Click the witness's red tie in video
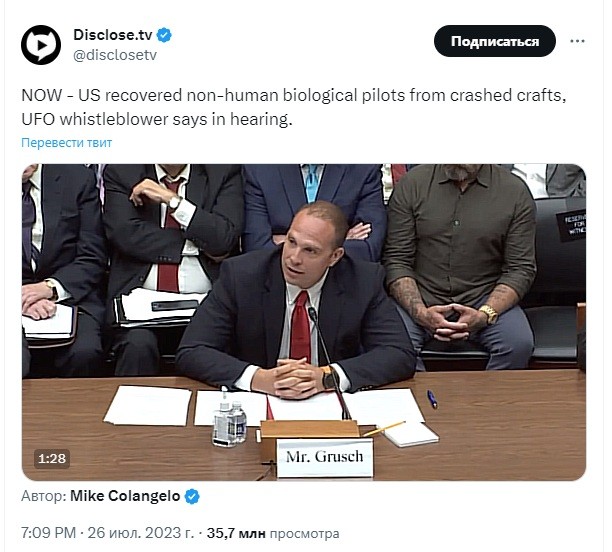 [x=300, y=327]
